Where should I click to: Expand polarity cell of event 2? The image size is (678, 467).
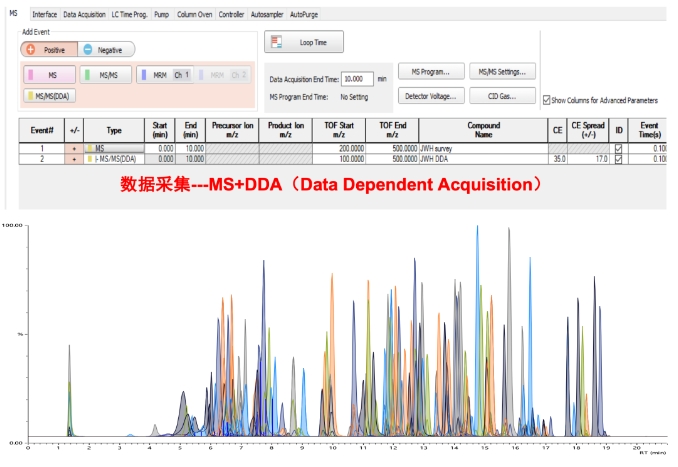(73, 158)
